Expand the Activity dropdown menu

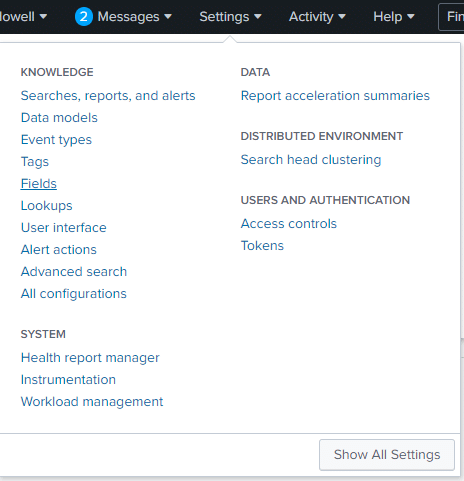tap(317, 17)
